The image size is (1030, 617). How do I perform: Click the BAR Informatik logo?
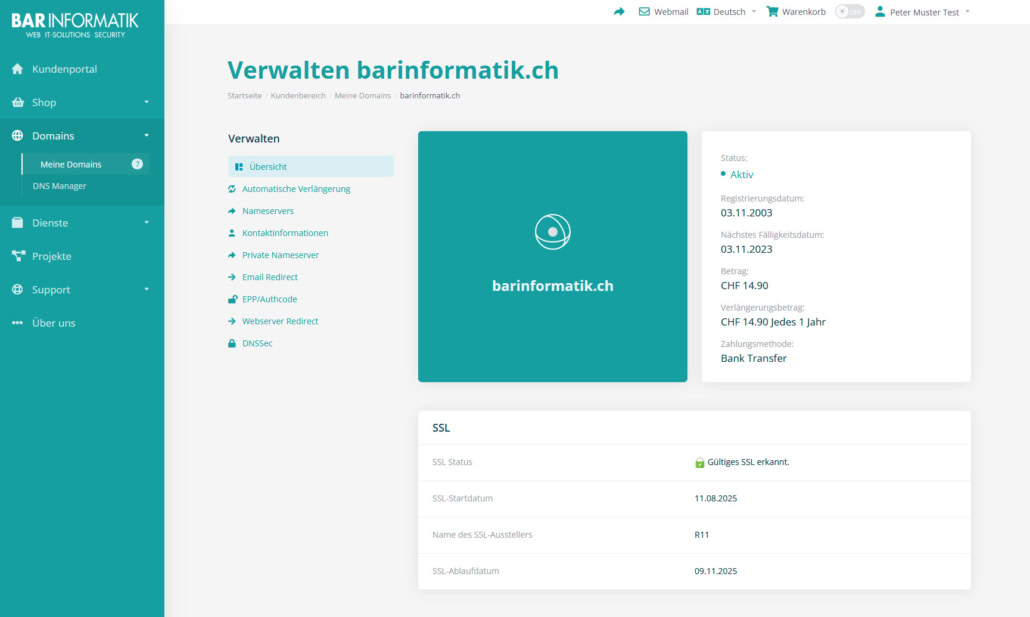[75, 24]
